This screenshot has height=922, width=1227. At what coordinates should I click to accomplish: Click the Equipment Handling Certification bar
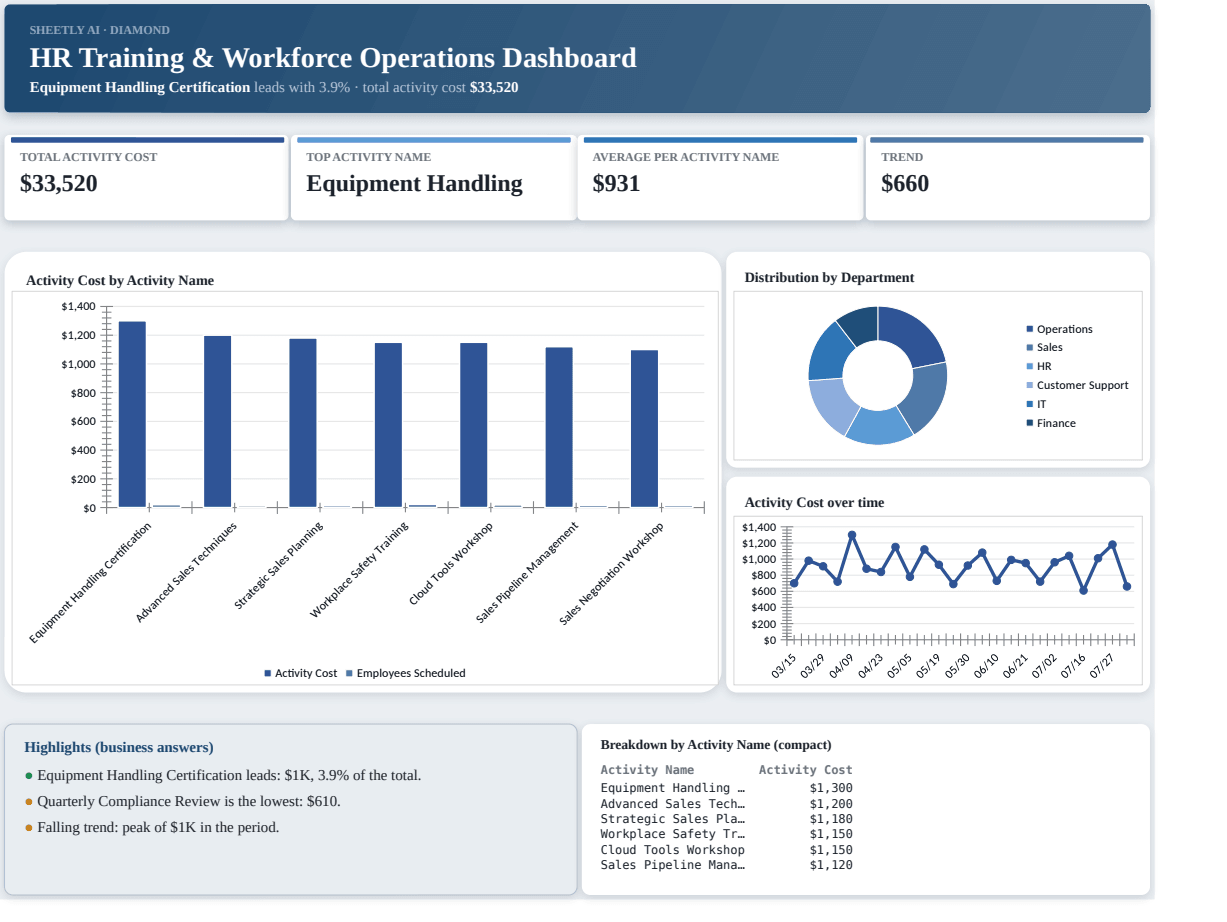(132, 414)
